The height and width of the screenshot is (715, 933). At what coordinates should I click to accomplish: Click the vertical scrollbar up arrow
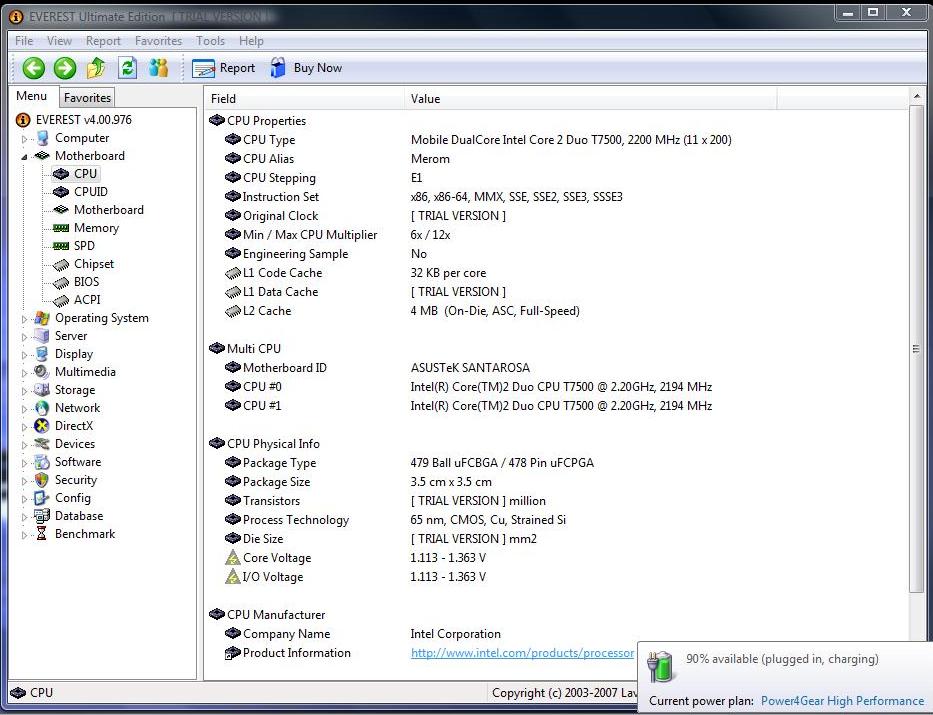[916, 96]
